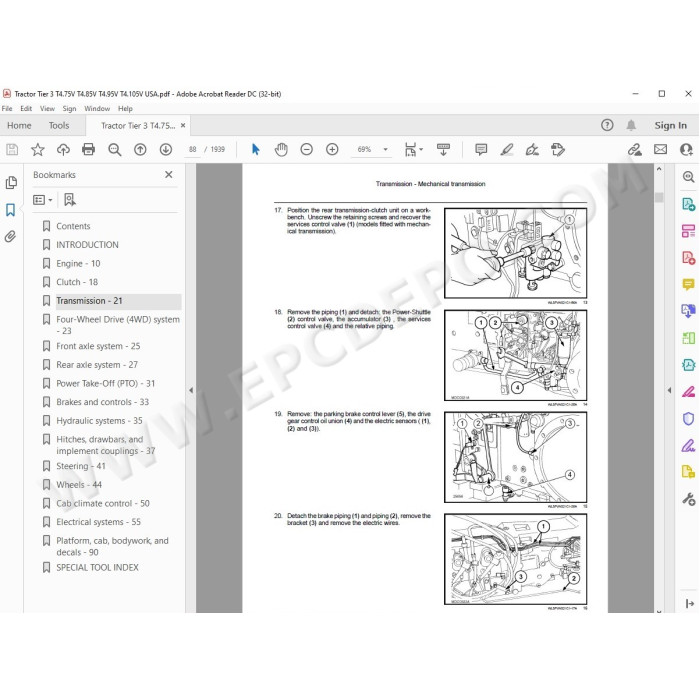Screen dimensions: 700x700
Task: Collapse the left navigation pane arrow
Action: (x=191, y=390)
